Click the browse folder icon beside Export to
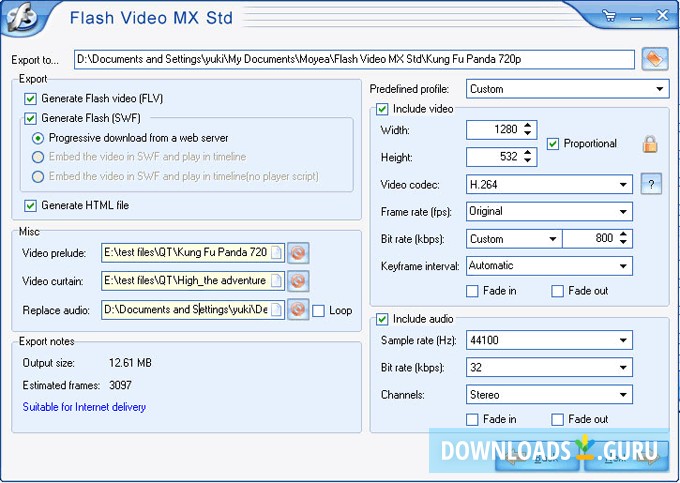This screenshot has width=680, height=483. pos(655,59)
